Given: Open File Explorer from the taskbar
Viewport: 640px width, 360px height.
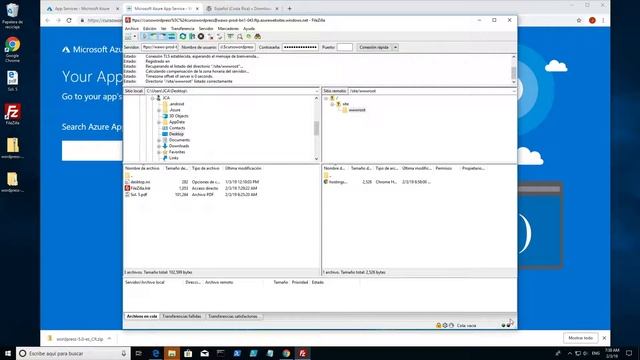Looking at the screenshot, I should coord(172,353).
